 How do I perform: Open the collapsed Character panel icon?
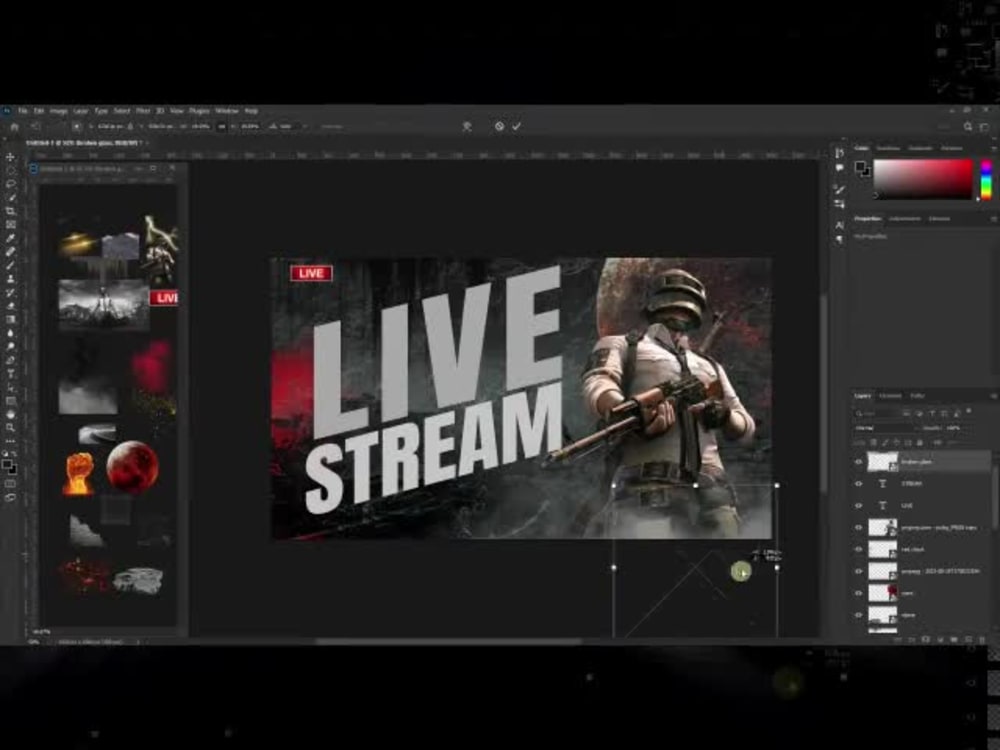[x=839, y=225]
